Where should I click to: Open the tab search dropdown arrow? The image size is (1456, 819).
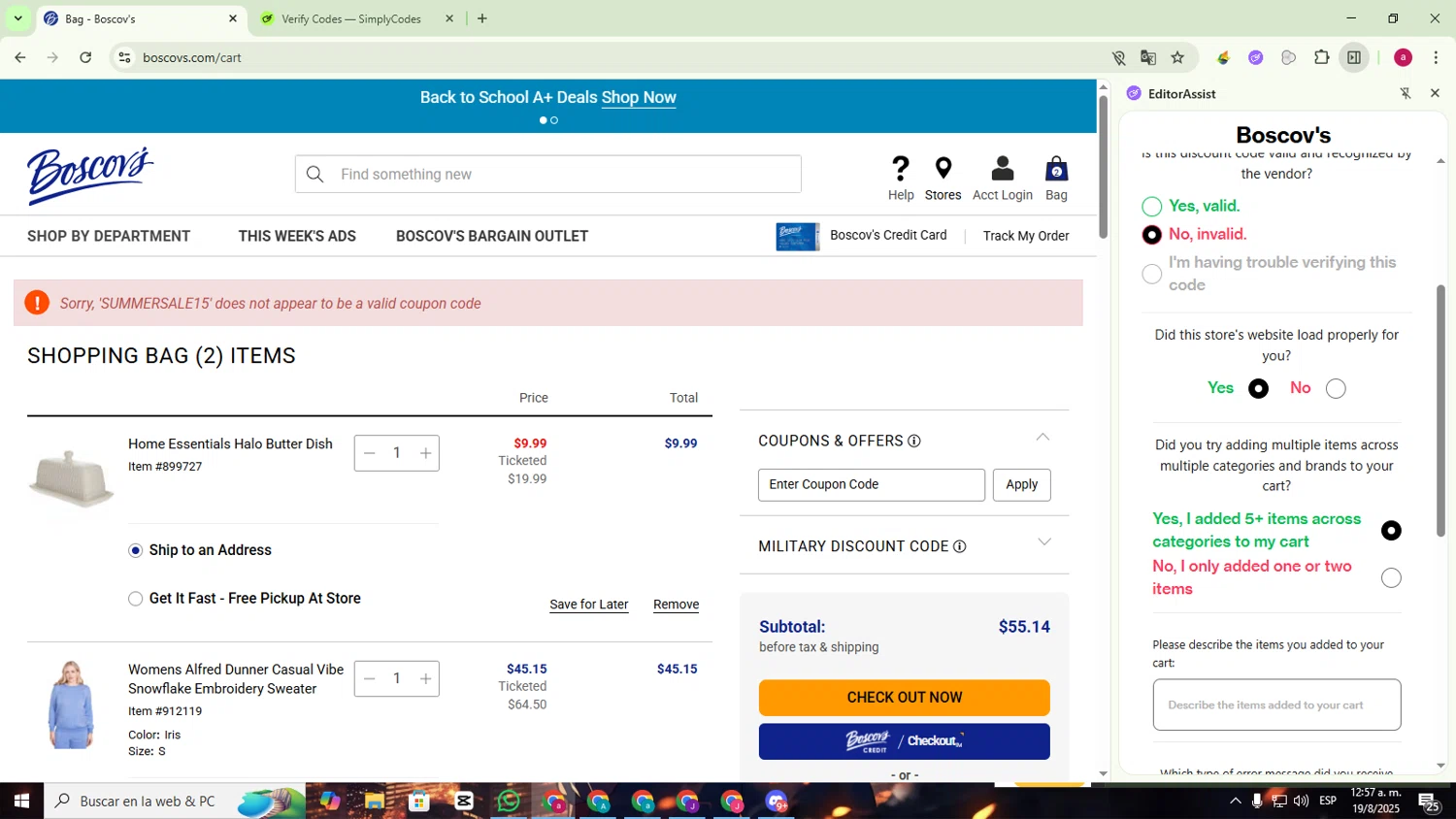pyautogui.click(x=17, y=18)
